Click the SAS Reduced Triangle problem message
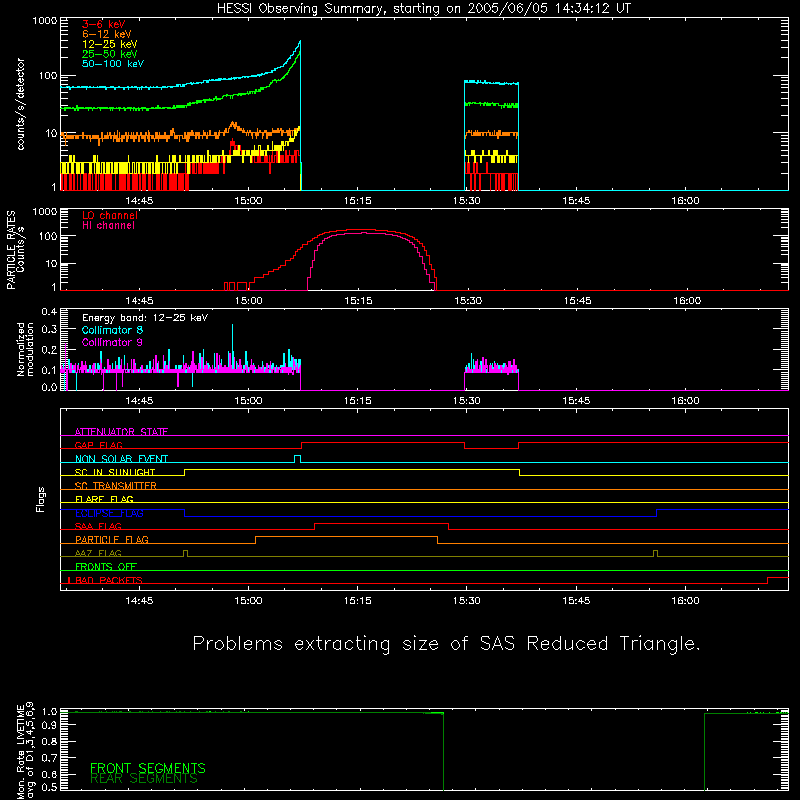The height and width of the screenshot is (800, 800). (446, 644)
